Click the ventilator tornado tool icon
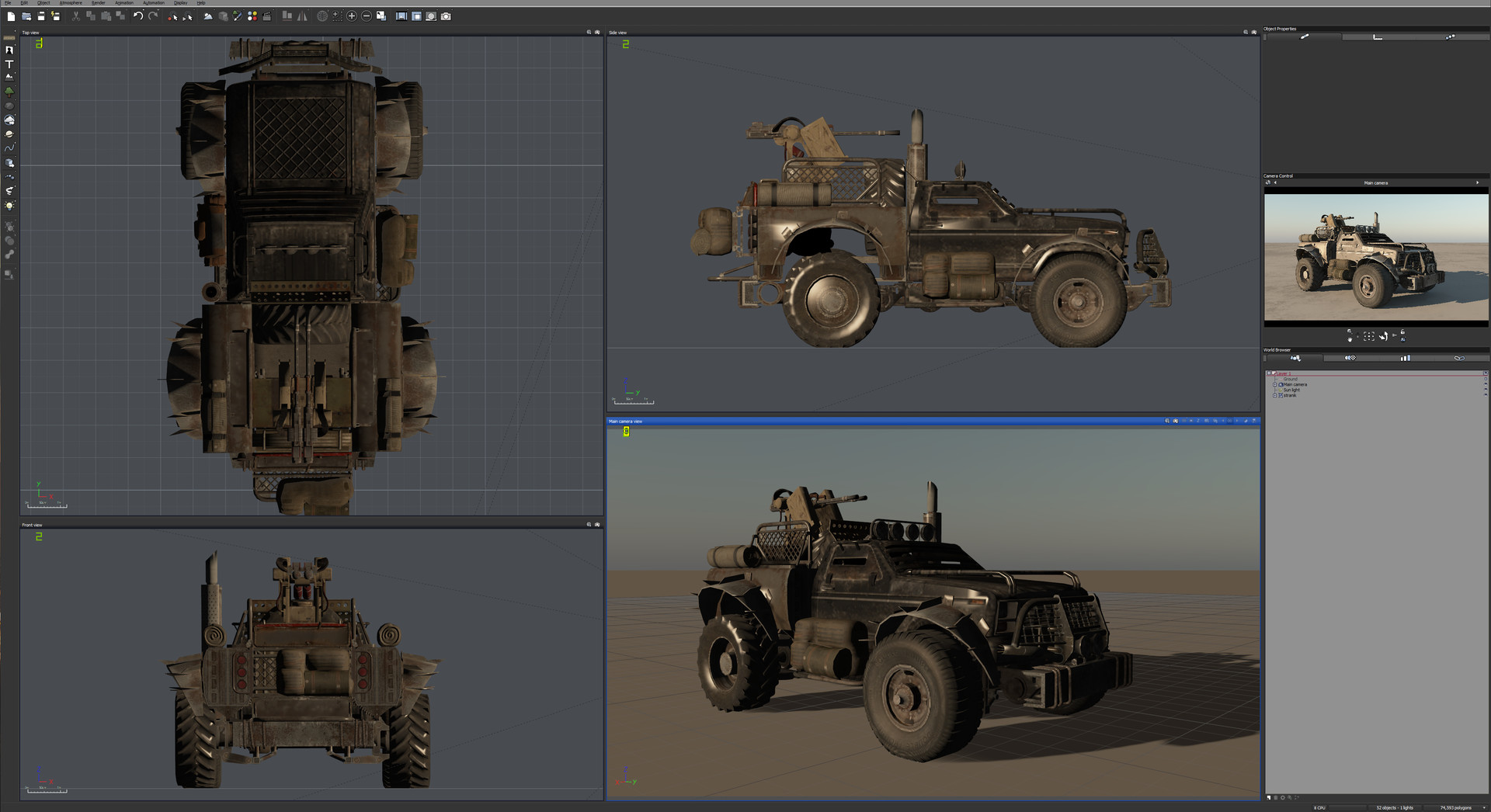Screen dimensions: 1491x812 point(9,190)
